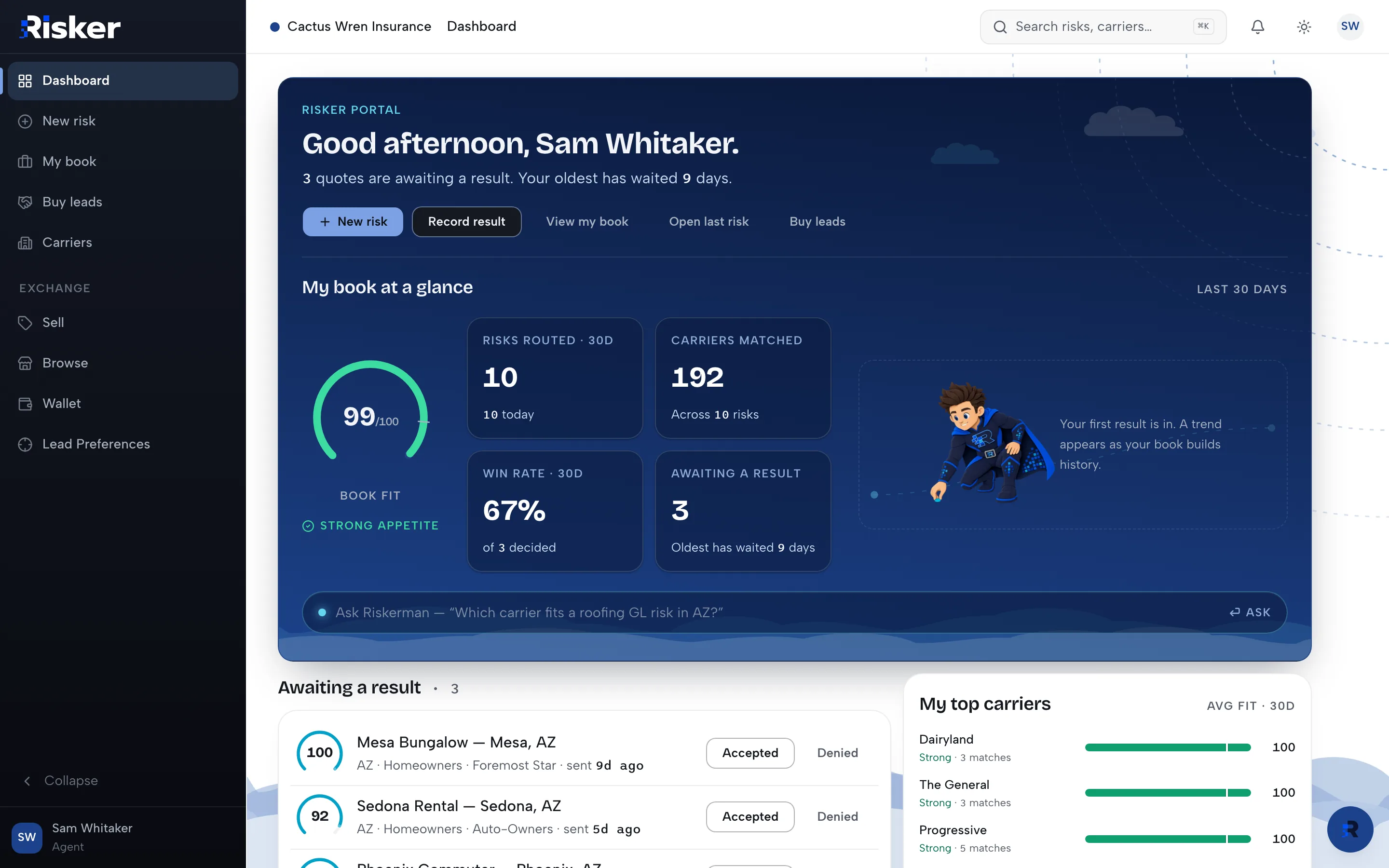Open Mesa Bungalow — Mesa, AZ row title
Screen dimensions: 1389x868
point(456,742)
